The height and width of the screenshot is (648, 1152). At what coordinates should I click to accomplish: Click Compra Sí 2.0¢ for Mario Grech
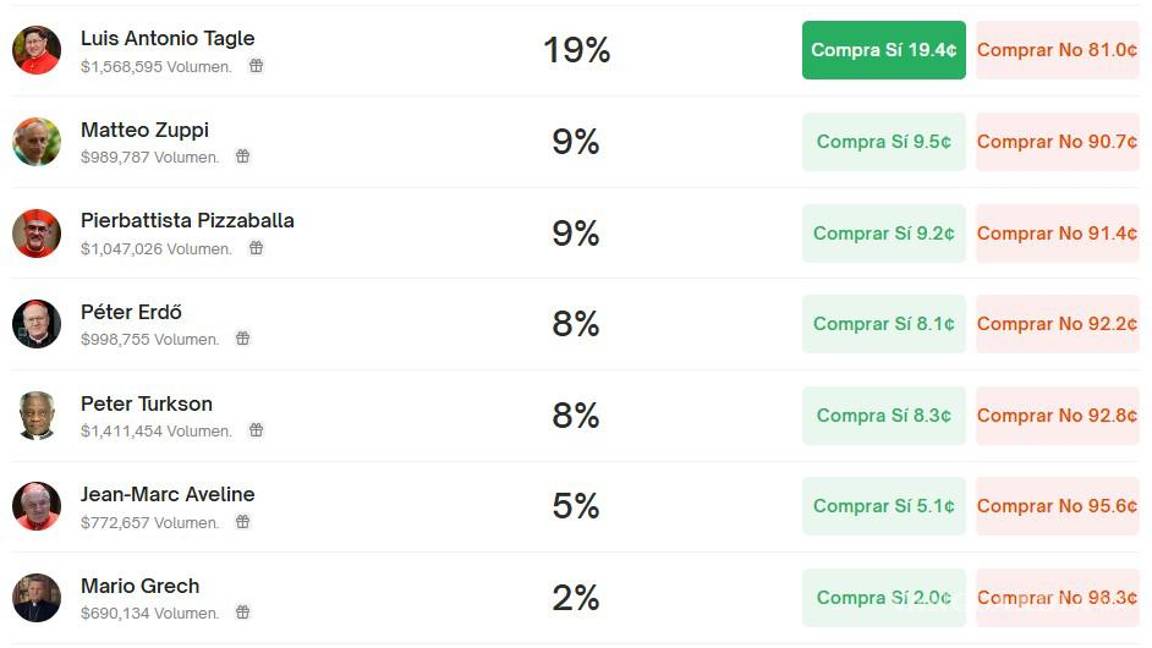(x=883, y=597)
